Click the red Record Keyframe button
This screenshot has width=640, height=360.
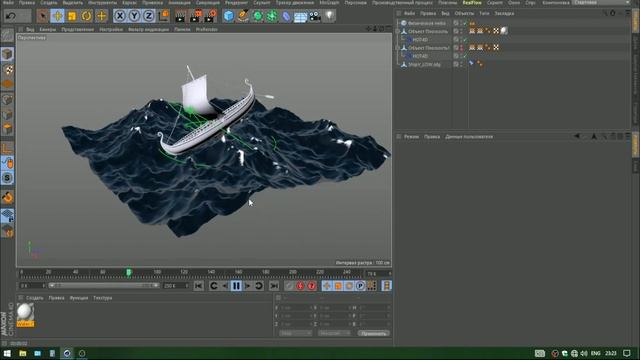click(x=300, y=286)
